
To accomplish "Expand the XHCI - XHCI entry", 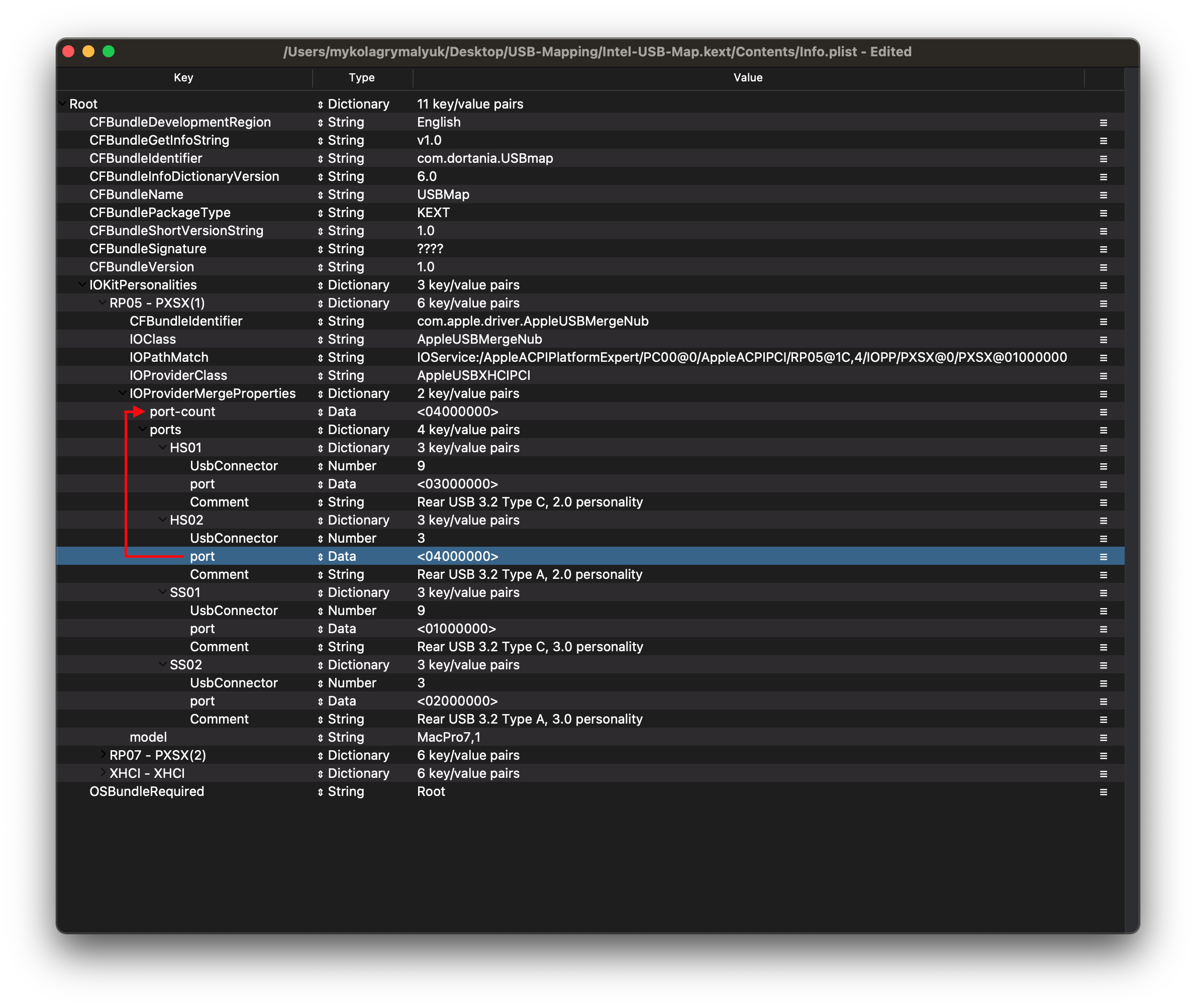I will click(103, 772).
